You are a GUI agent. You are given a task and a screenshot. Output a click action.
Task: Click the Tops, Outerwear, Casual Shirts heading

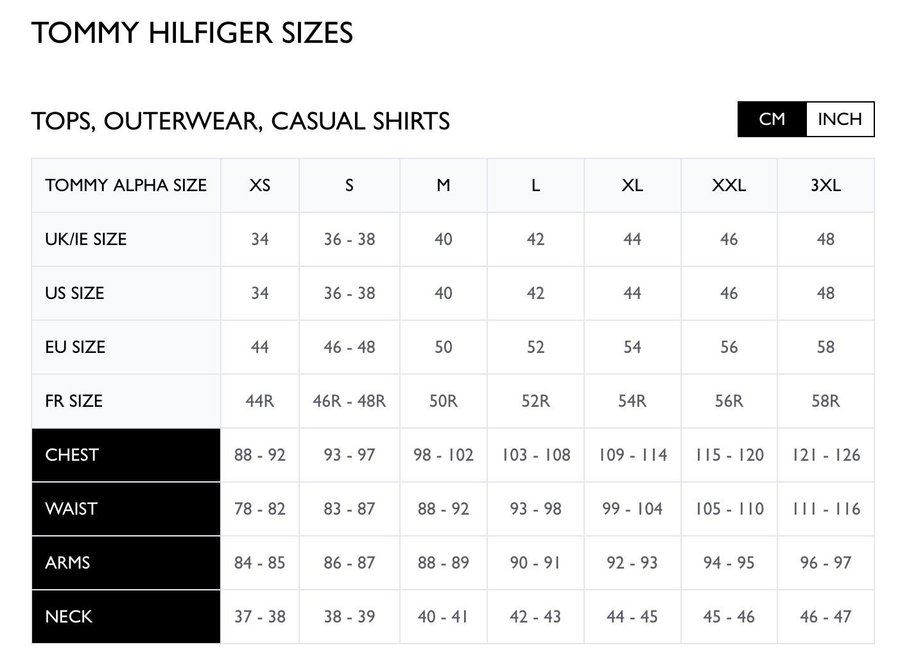240,121
